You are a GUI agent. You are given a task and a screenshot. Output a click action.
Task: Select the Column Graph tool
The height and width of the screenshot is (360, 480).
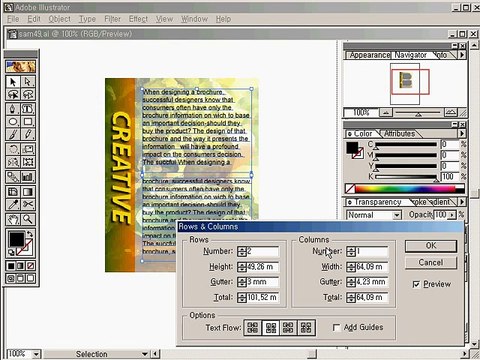(x=28, y=177)
